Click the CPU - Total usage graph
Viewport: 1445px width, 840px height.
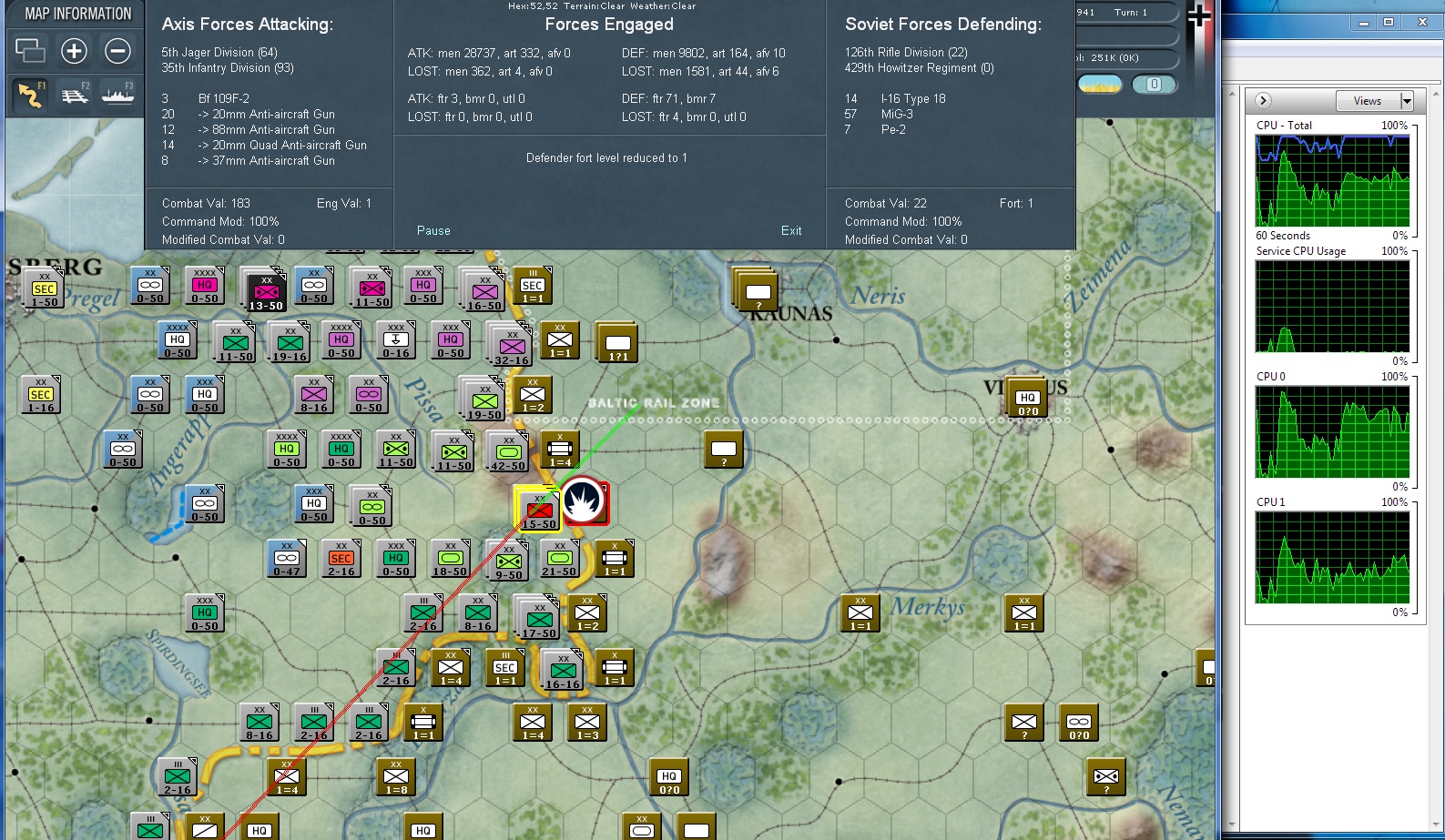(x=1332, y=181)
